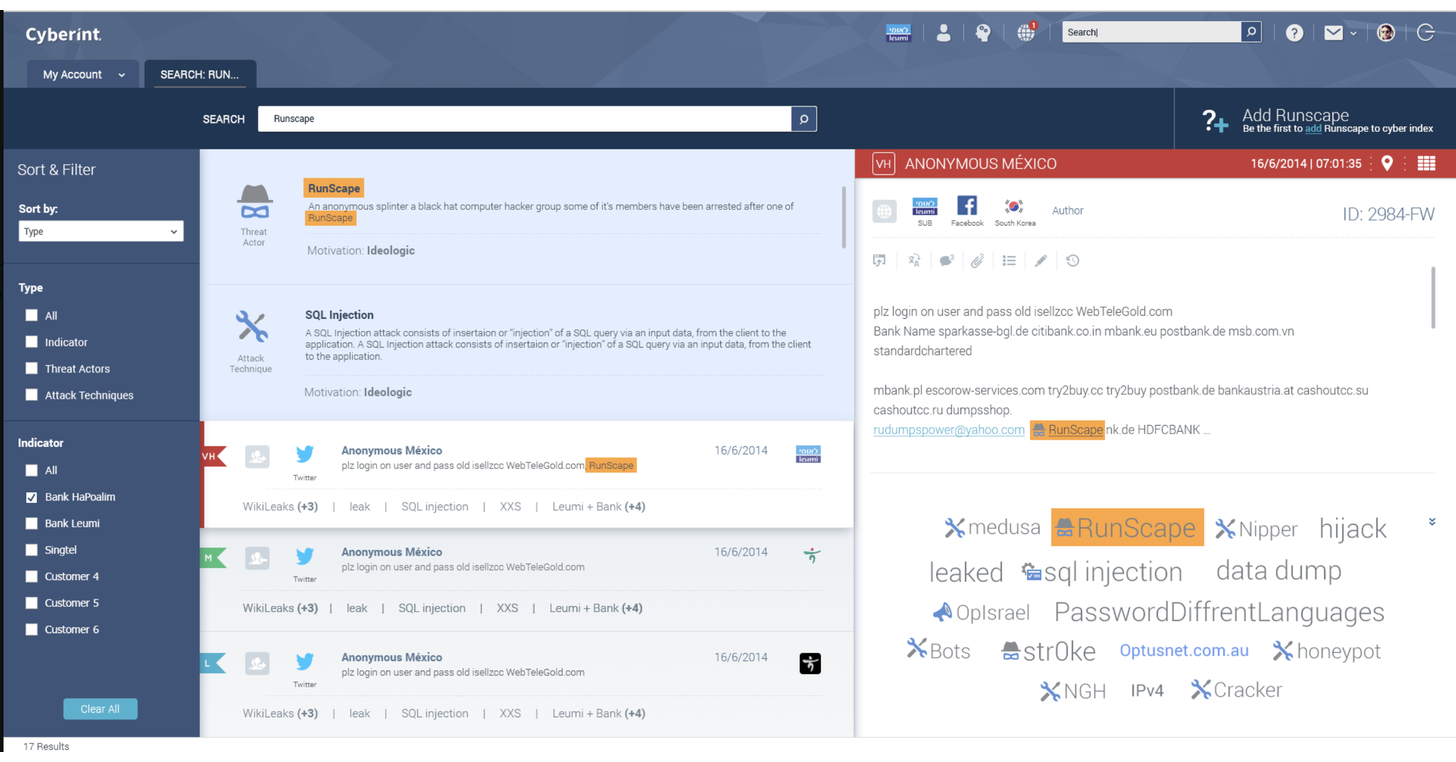Click the OpIsrael tag
This screenshot has width=1456, height=762.
[x=981, y=612]
